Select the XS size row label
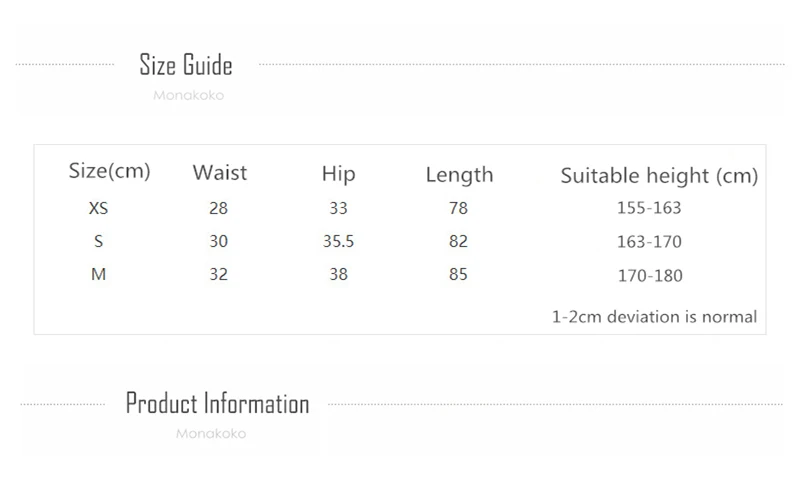The height and width of the screenshot is (500, 800). coord(99,208)
